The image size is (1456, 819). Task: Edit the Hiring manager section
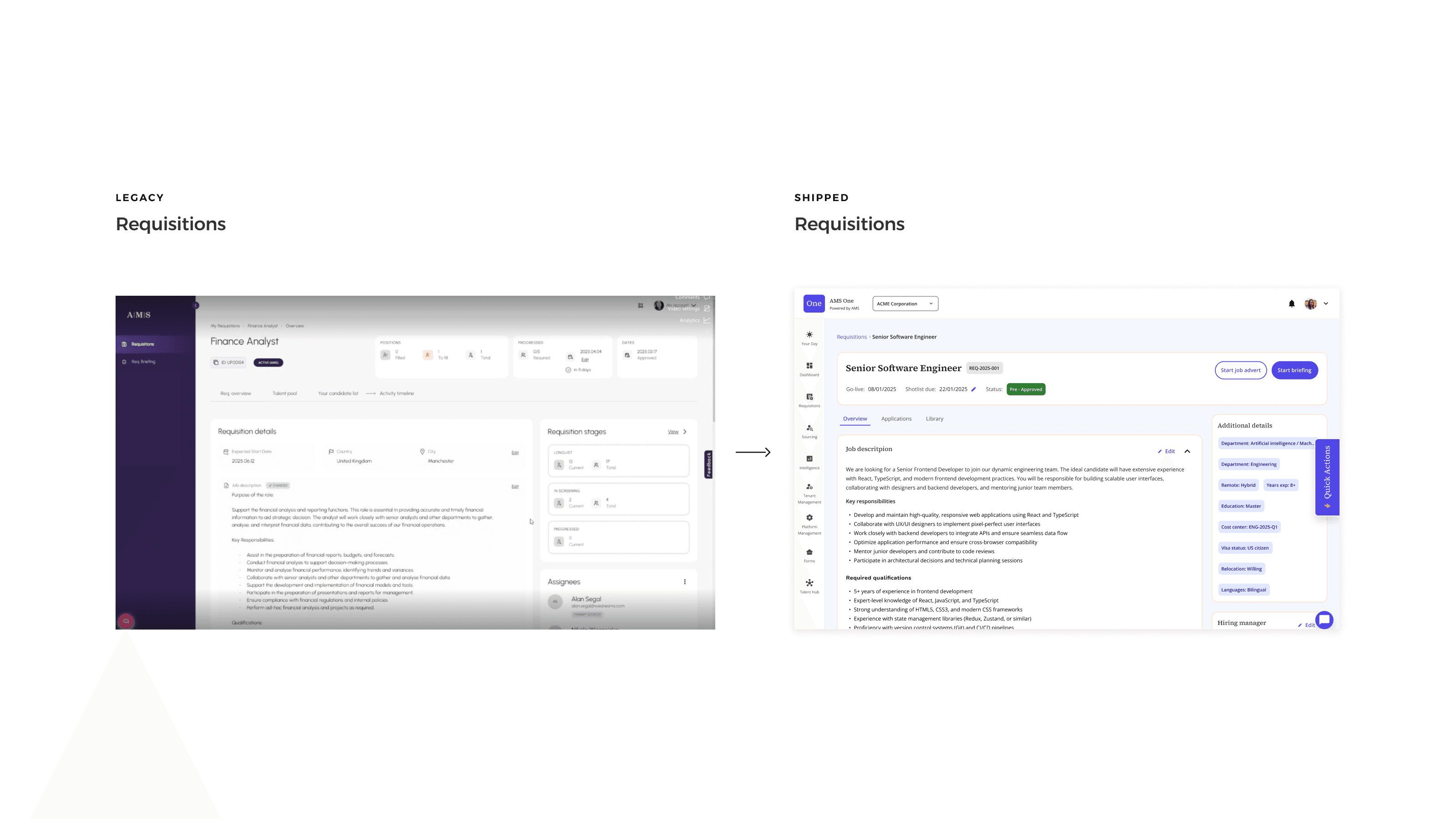coord(1306,625)
